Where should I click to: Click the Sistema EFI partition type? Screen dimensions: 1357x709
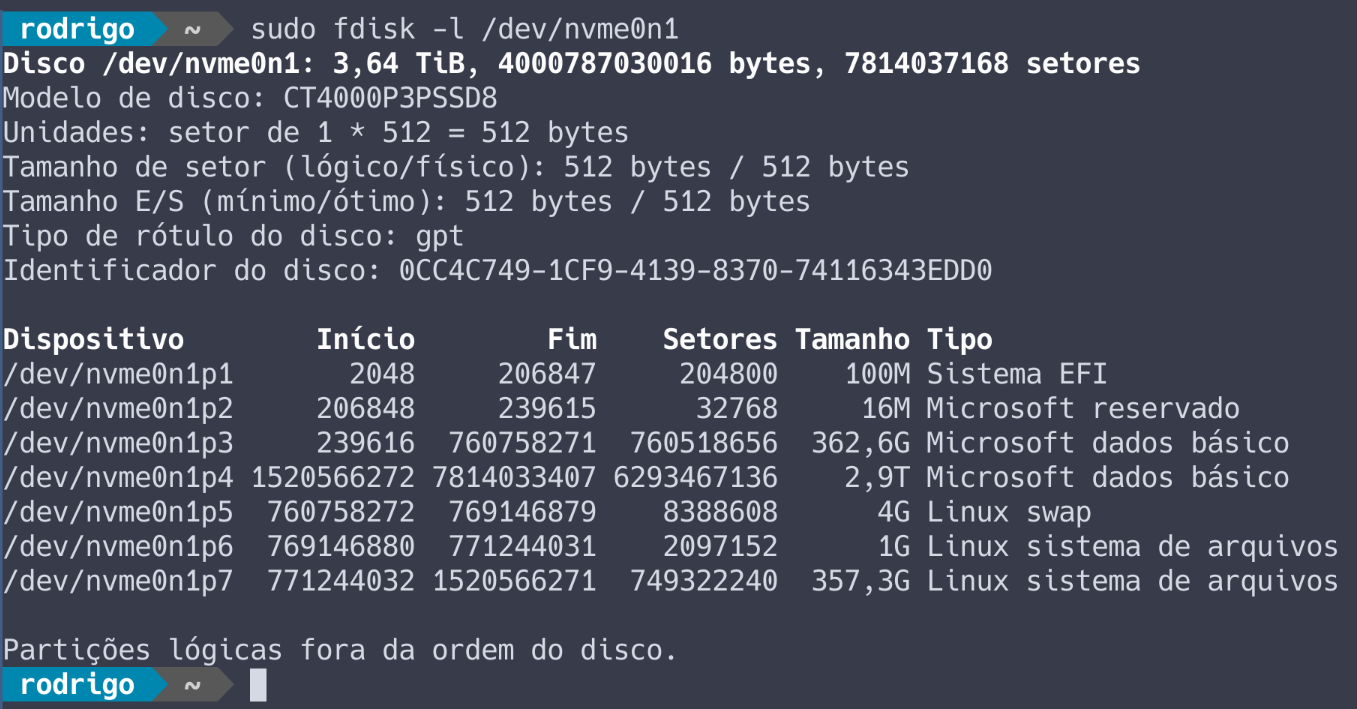[1016, 374]
